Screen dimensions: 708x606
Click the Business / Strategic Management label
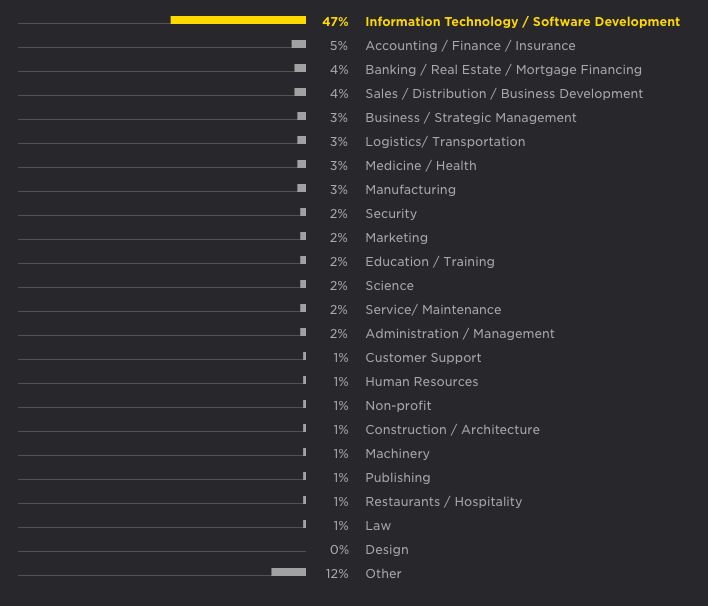click(x=470, y=118)
